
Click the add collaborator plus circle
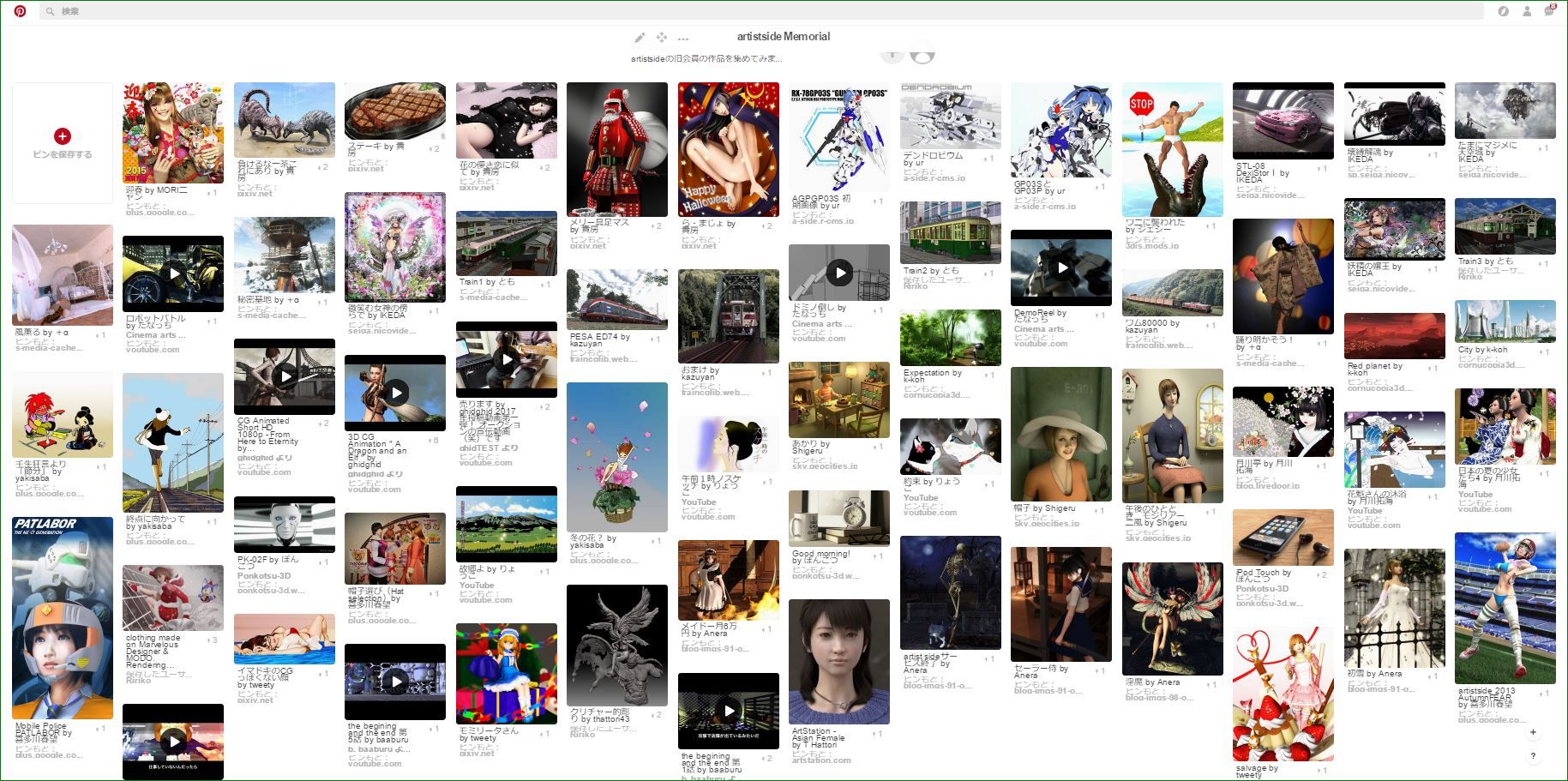pyautogui.click(x=892, y=54)
